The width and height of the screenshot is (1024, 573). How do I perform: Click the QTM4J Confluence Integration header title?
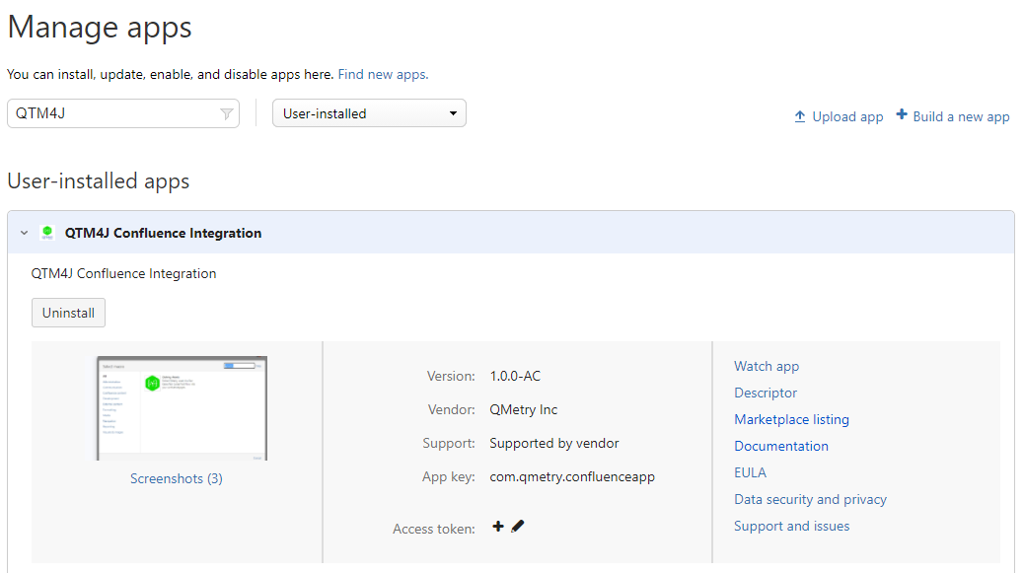tap(163, 233)
